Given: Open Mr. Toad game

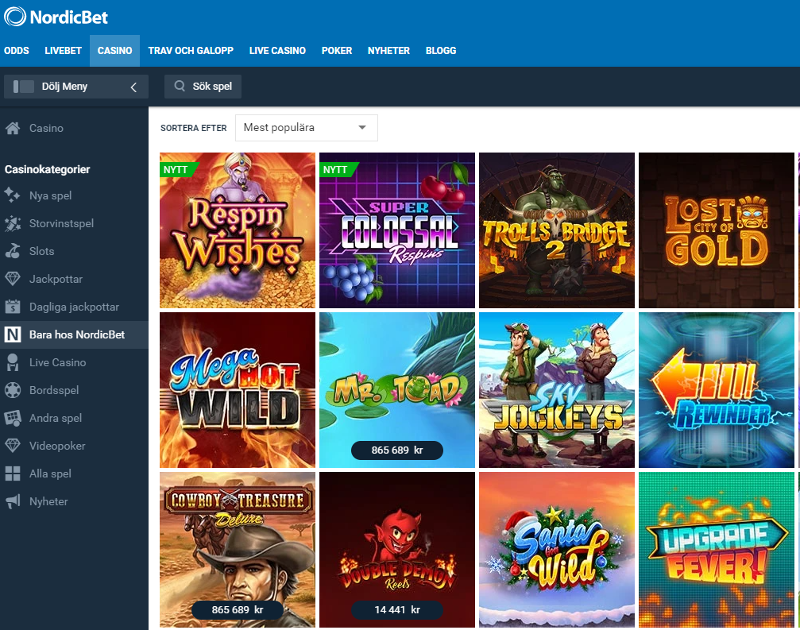Looking at the screenshot, I should [x=397, y=390].
